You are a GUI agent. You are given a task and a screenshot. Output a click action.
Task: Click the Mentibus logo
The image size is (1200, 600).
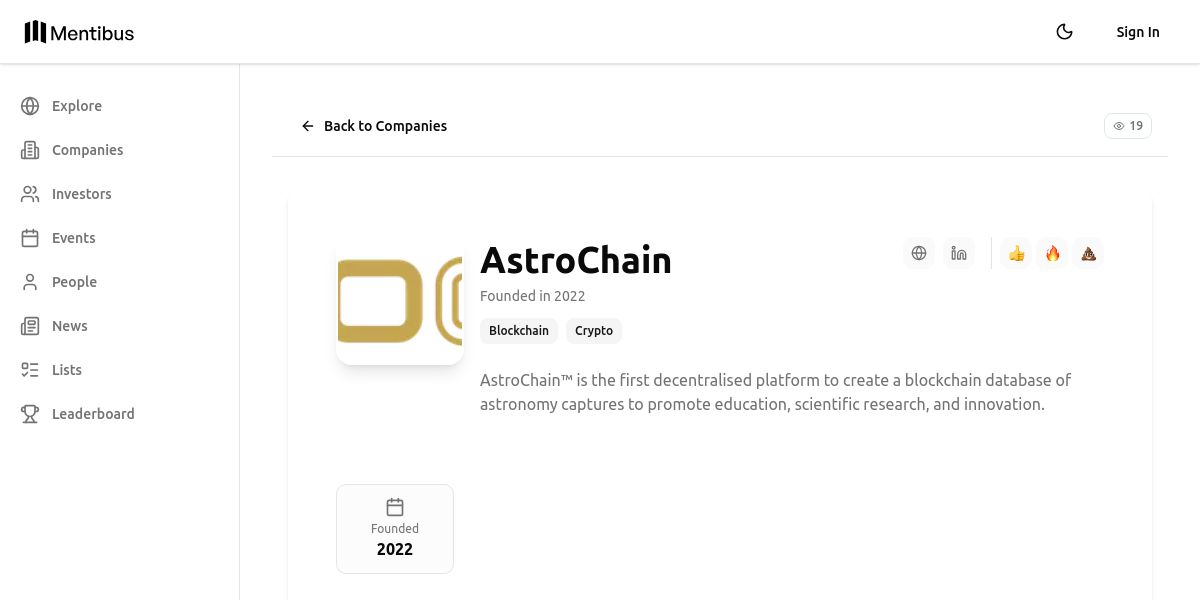pos(79,32)
